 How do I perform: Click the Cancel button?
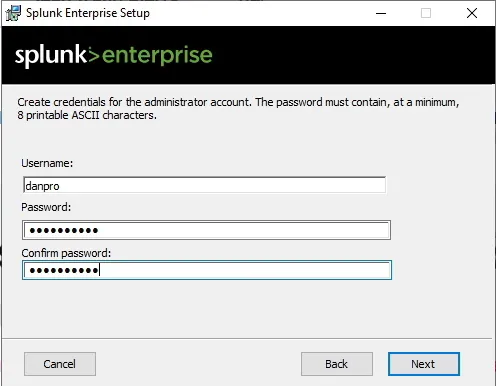pyautogui.click(x=60, y=364)
